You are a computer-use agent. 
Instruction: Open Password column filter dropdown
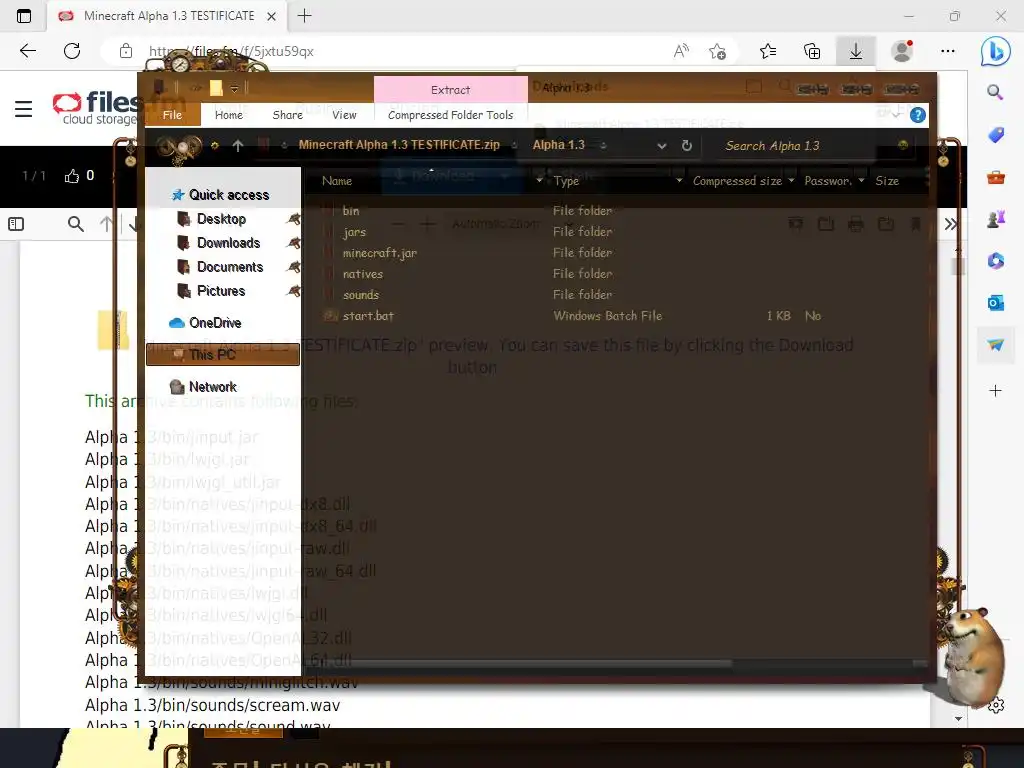pyautogui.click(x=861, y=180)
